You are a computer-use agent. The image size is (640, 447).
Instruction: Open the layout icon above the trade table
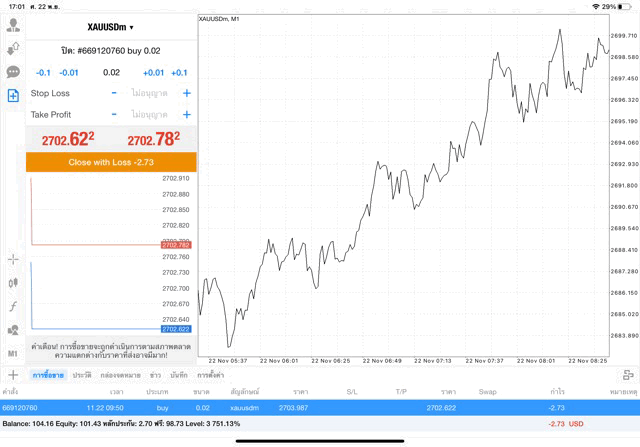(628, 374)
